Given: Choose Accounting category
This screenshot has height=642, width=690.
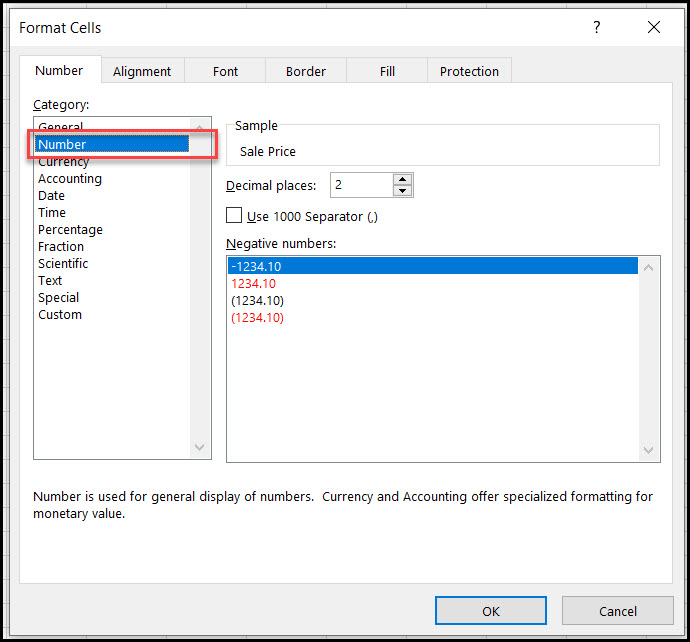Looking at the screenshot, I should point(70,179).
